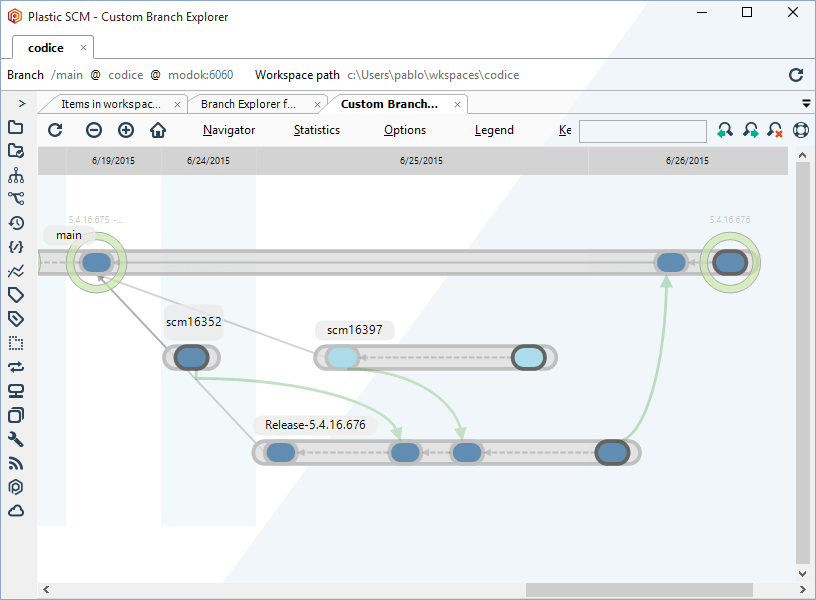Viewport: 816px width, 600px height.
Task: Open the tab overflow dropdown arrow
Action: pos(806,103)
